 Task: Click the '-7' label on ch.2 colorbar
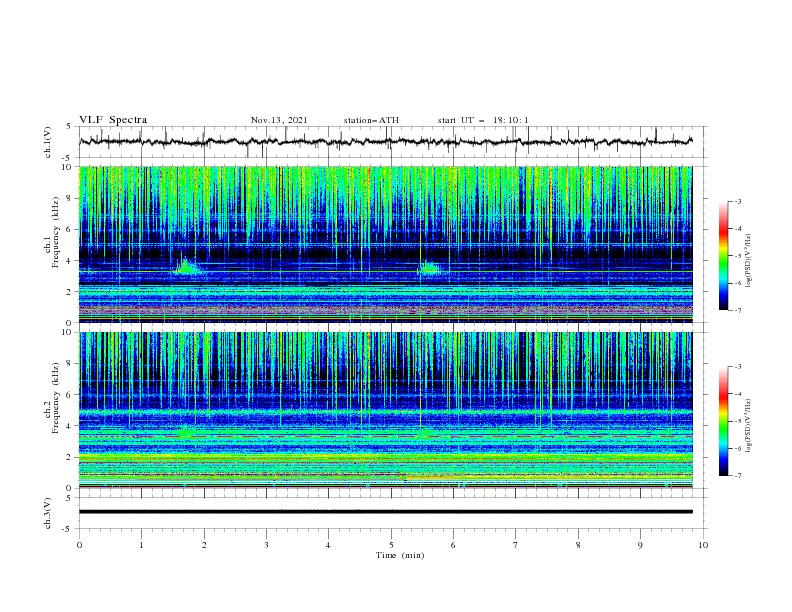(x=737, y=476)
